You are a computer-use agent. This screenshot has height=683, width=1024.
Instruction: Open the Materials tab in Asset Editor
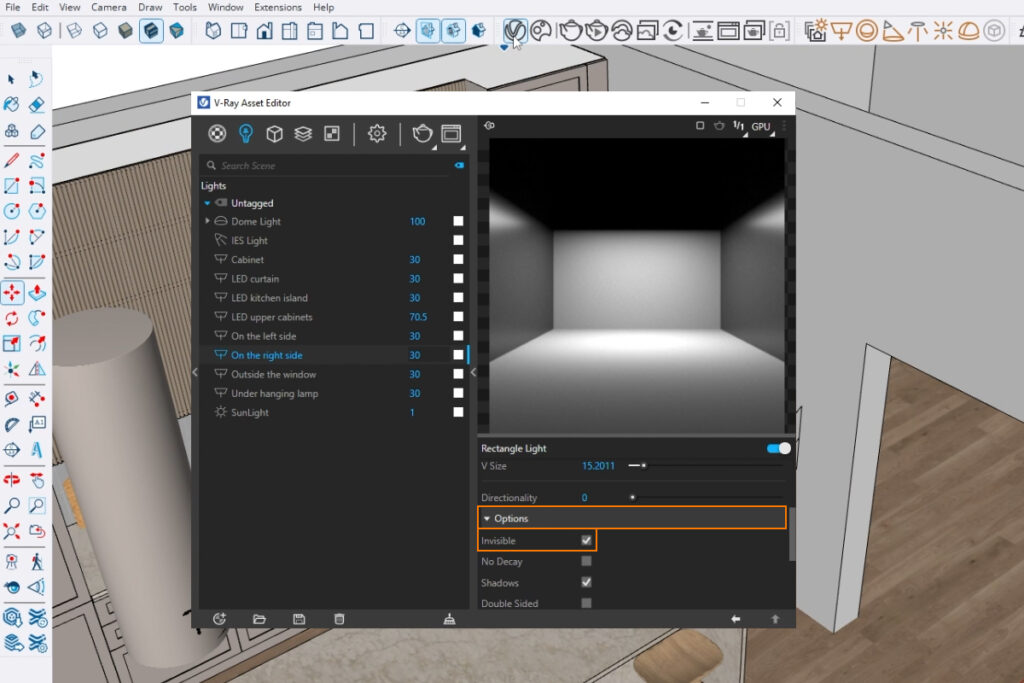coord(217,134)
